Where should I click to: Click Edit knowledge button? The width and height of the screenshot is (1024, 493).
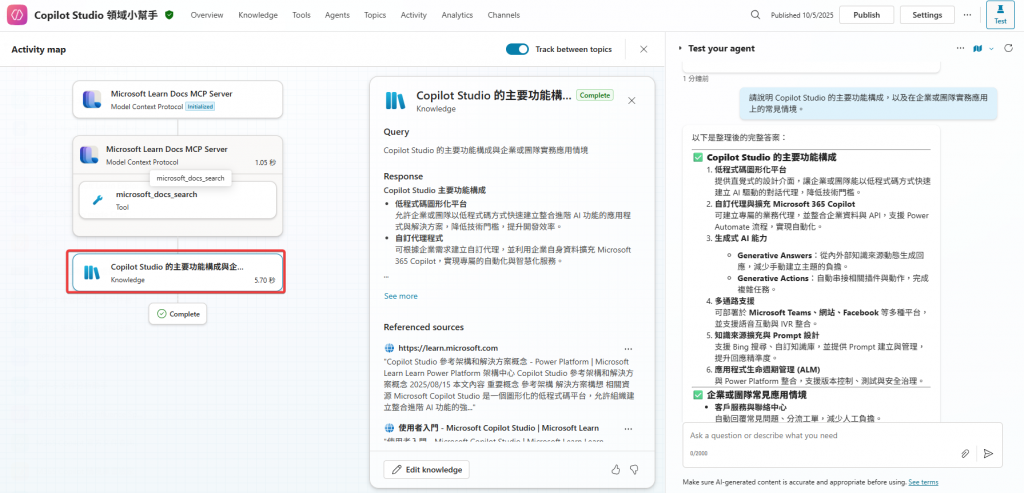[x=426, y=469]
